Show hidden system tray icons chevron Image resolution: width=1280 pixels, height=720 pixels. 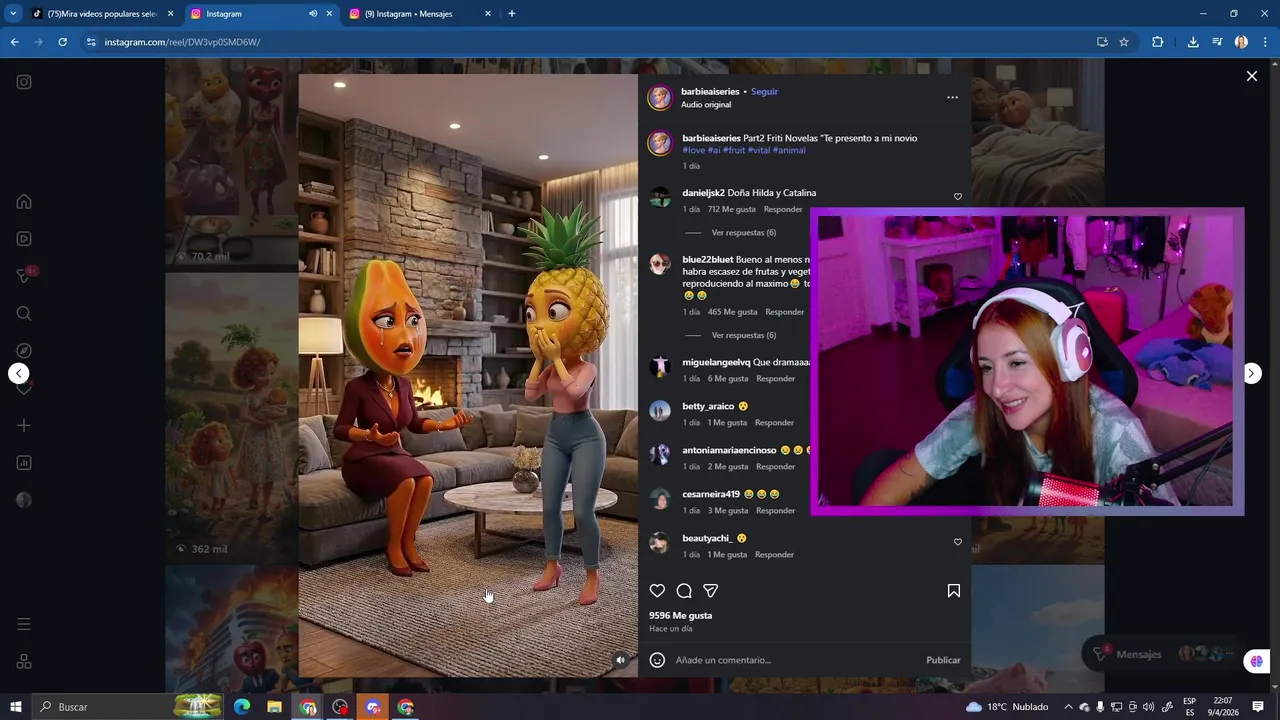pyautogui.click(x=1068, y=707)
